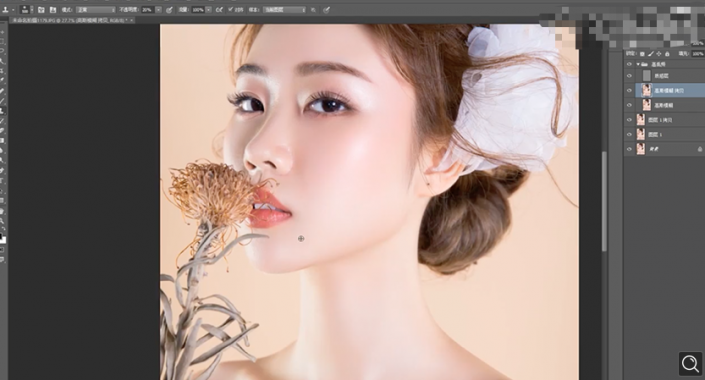The width and height of the screenshot is (705, 380).
Task: Select the Eraser tool
Action: [x=3, y=130]
